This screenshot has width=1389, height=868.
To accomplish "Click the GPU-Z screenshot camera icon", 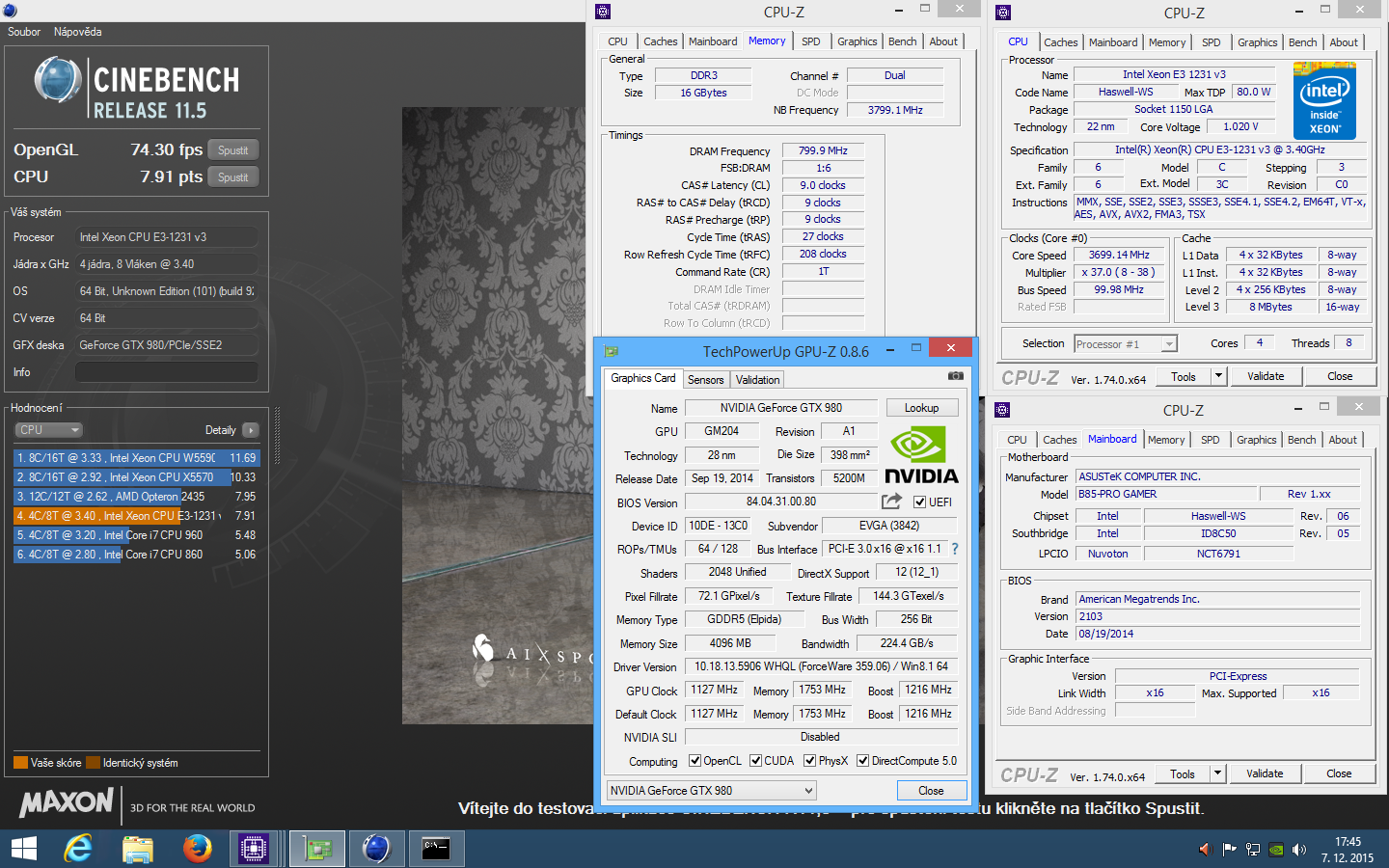I will 955,376.
